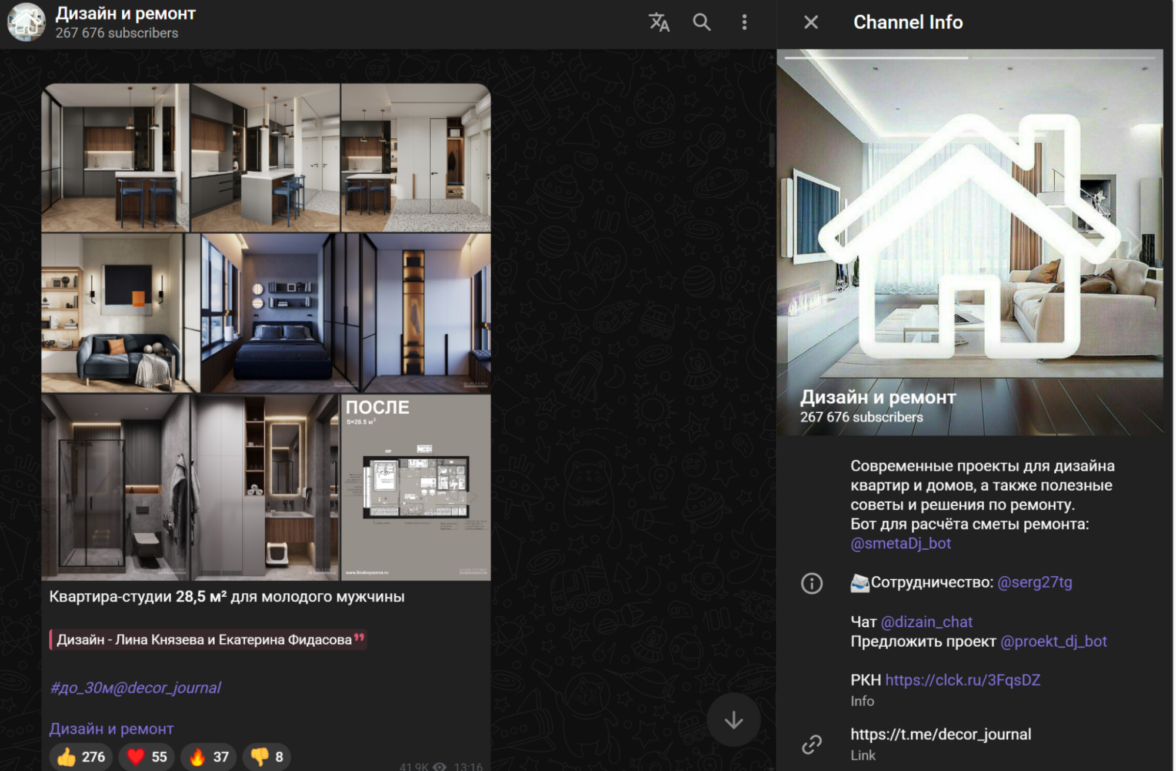This screenshot has width=1176, height=771.
Task: Open the kitchen island with pendant lights photo
Action: [265, 158]
